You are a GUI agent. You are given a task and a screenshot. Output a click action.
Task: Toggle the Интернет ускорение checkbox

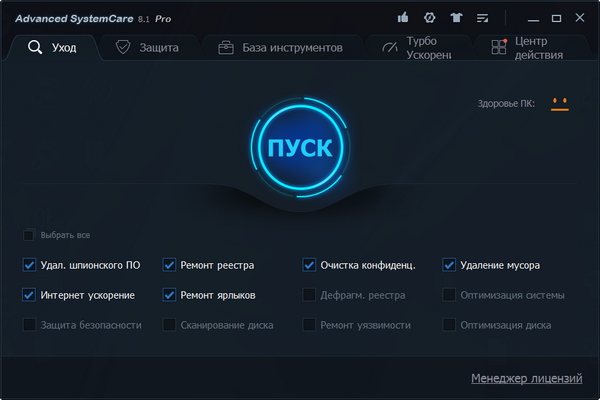pyautogui.click(x=29, y=295)
